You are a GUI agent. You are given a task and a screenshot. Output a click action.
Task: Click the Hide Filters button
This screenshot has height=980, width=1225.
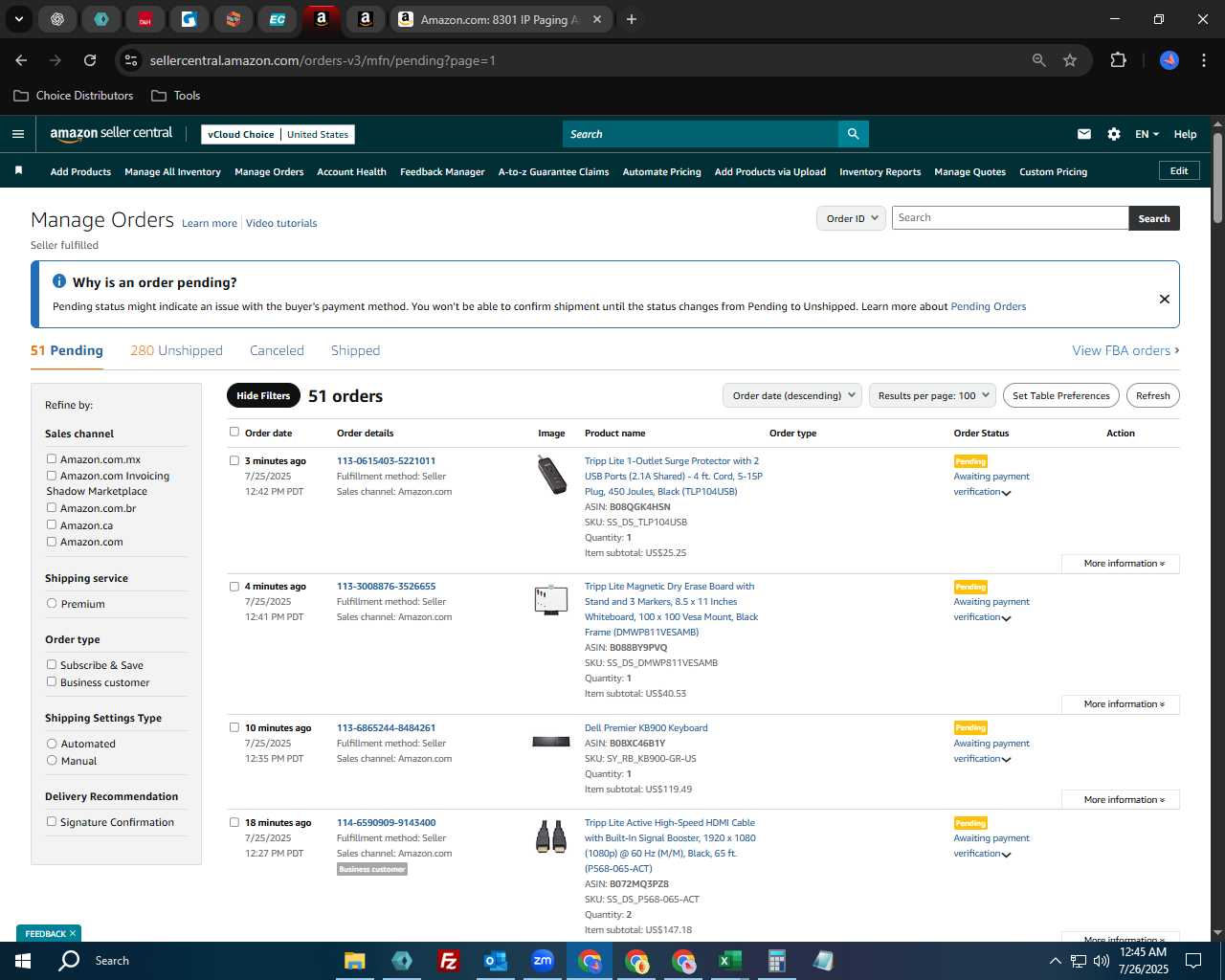[x=263, y=395]
